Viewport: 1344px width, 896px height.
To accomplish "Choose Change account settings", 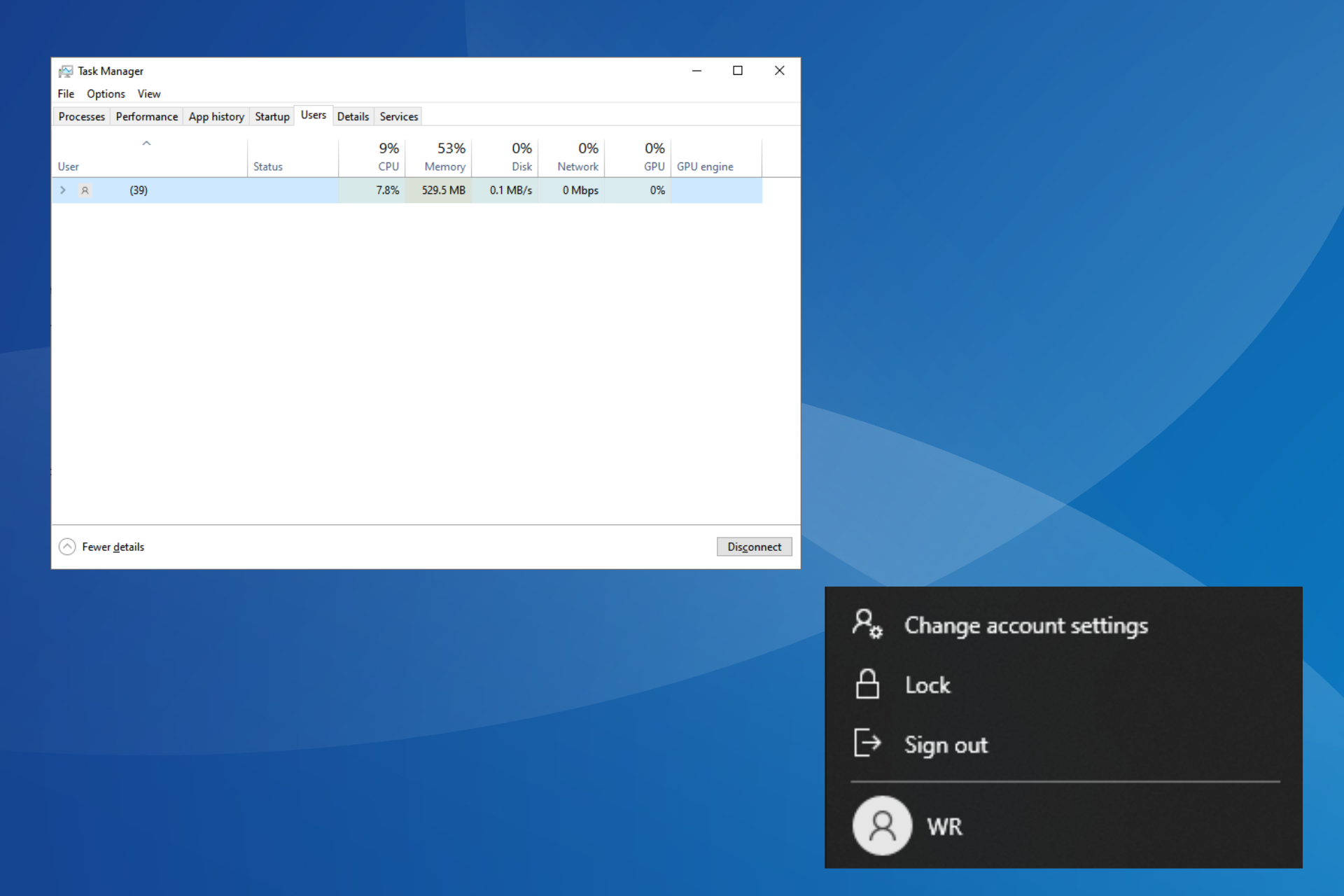I will point(1026,624).
